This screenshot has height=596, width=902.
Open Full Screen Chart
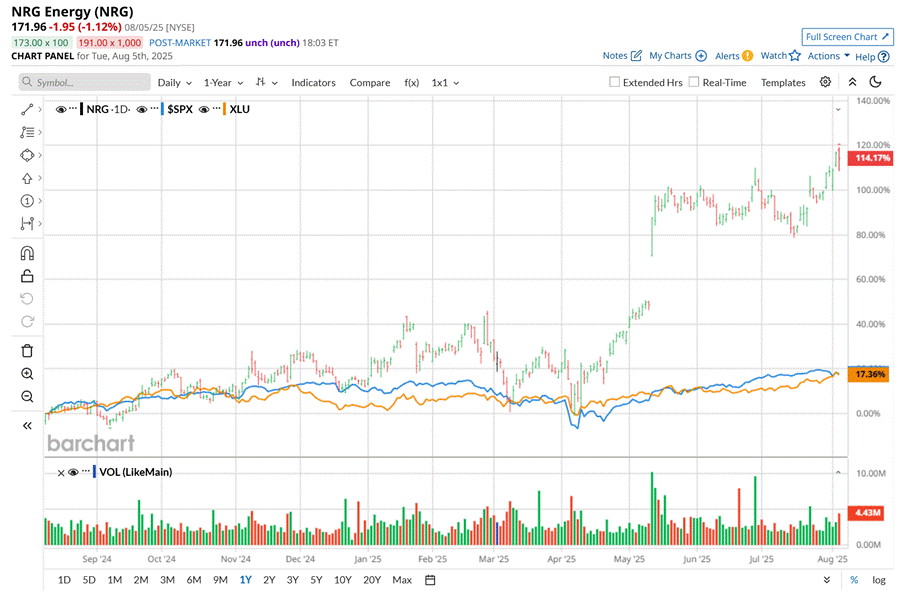coord(847,37)
